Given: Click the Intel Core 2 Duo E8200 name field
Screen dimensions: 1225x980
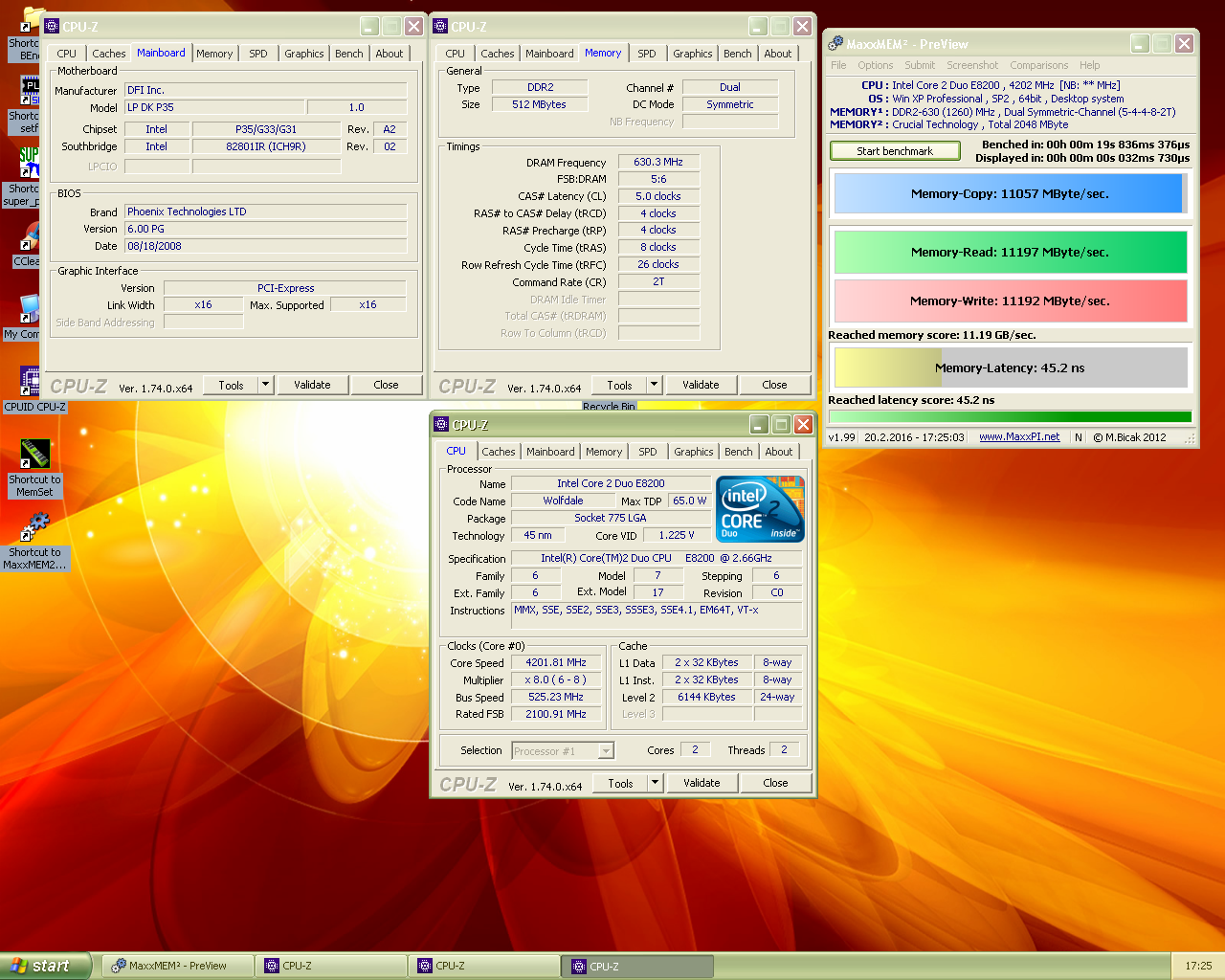Looking at the screenshot, I should pyautogui.click(x=611, y=483).
